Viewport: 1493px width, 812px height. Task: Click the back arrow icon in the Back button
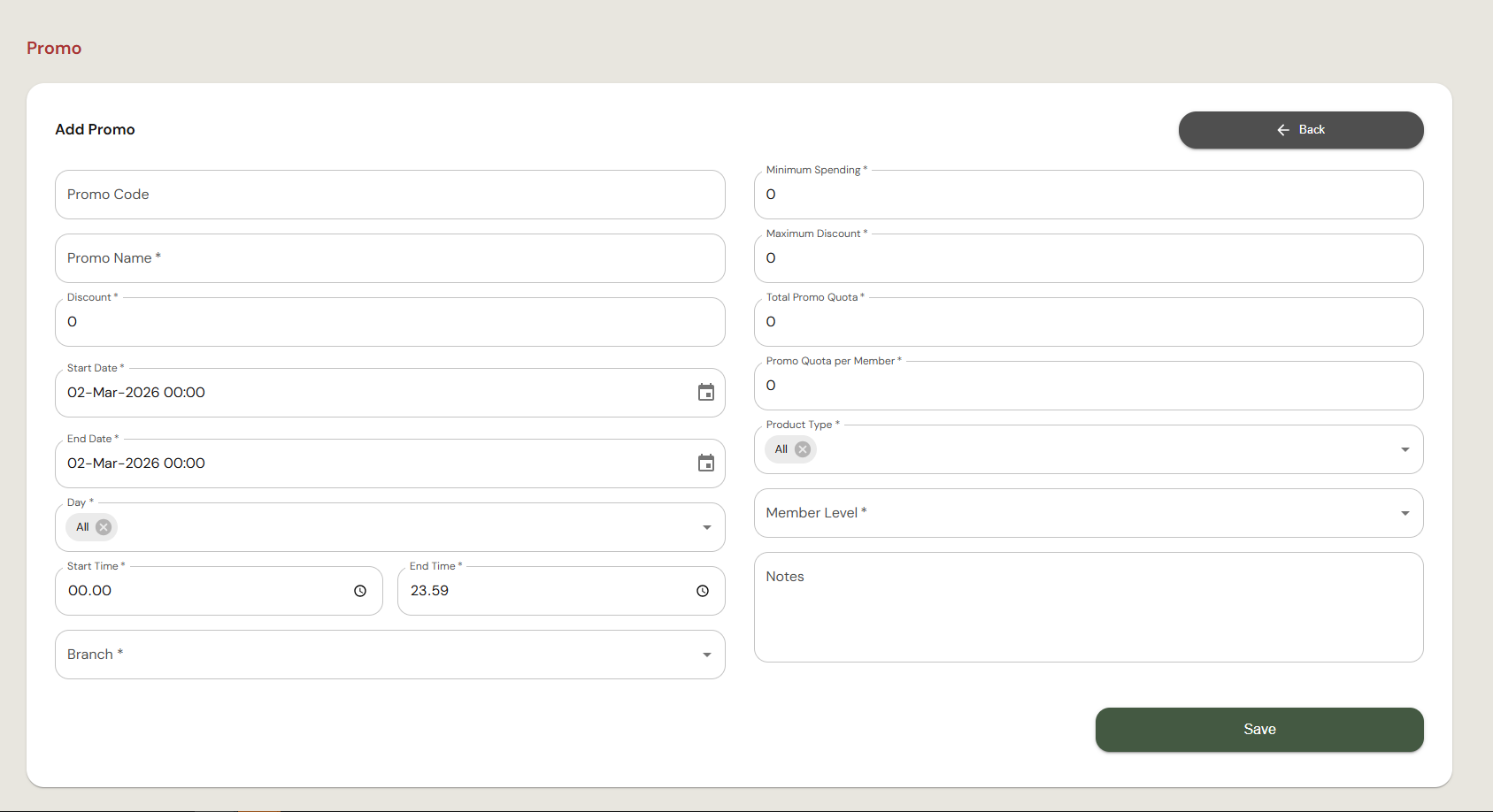1283,130
